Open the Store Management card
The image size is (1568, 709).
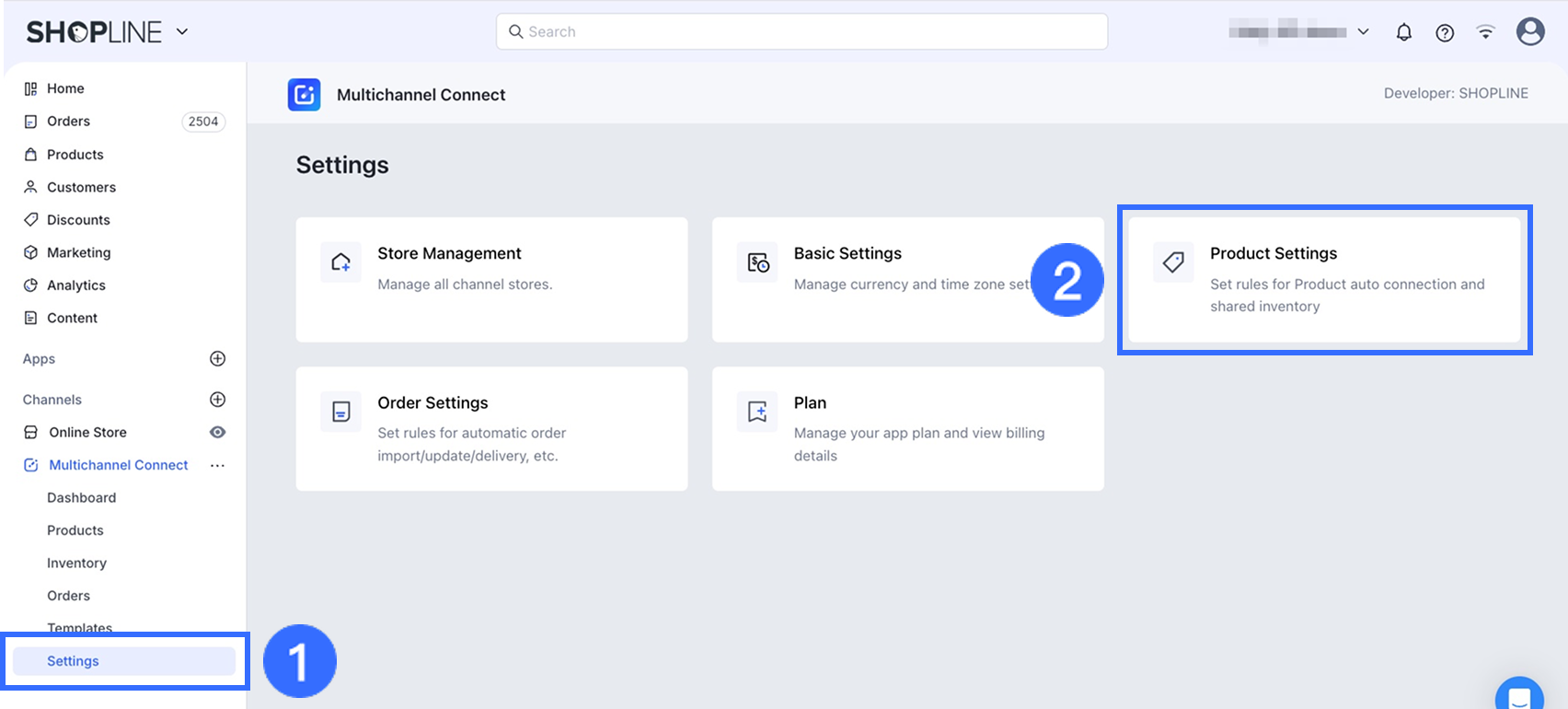click(x=491, y=279)
